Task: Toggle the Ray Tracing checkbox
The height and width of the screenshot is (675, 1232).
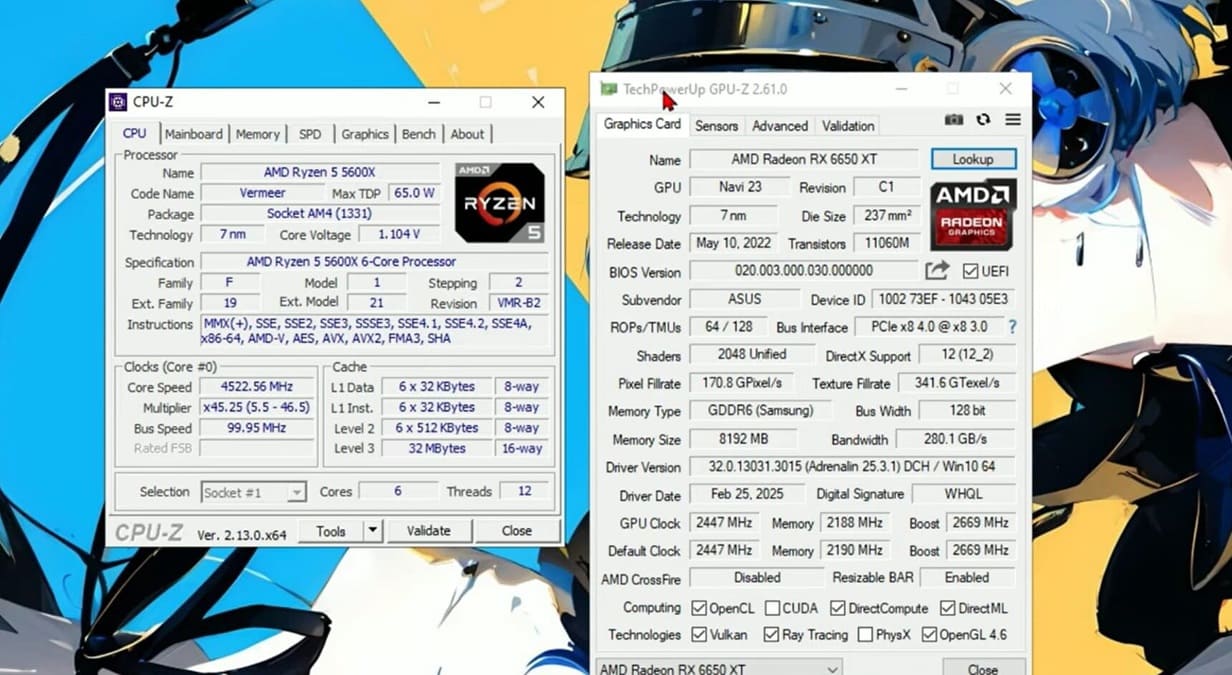Action: (770, 635)
